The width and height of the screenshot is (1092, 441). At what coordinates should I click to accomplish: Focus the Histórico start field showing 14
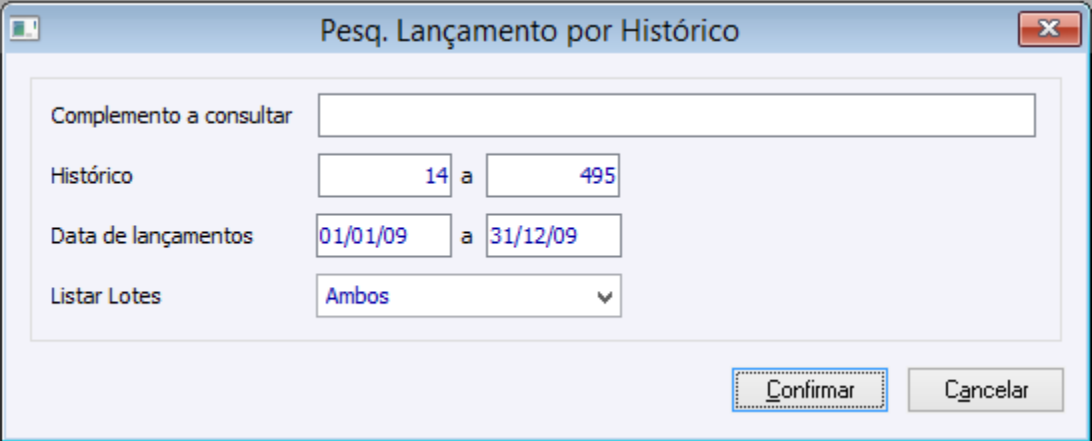tap(385, 177)
